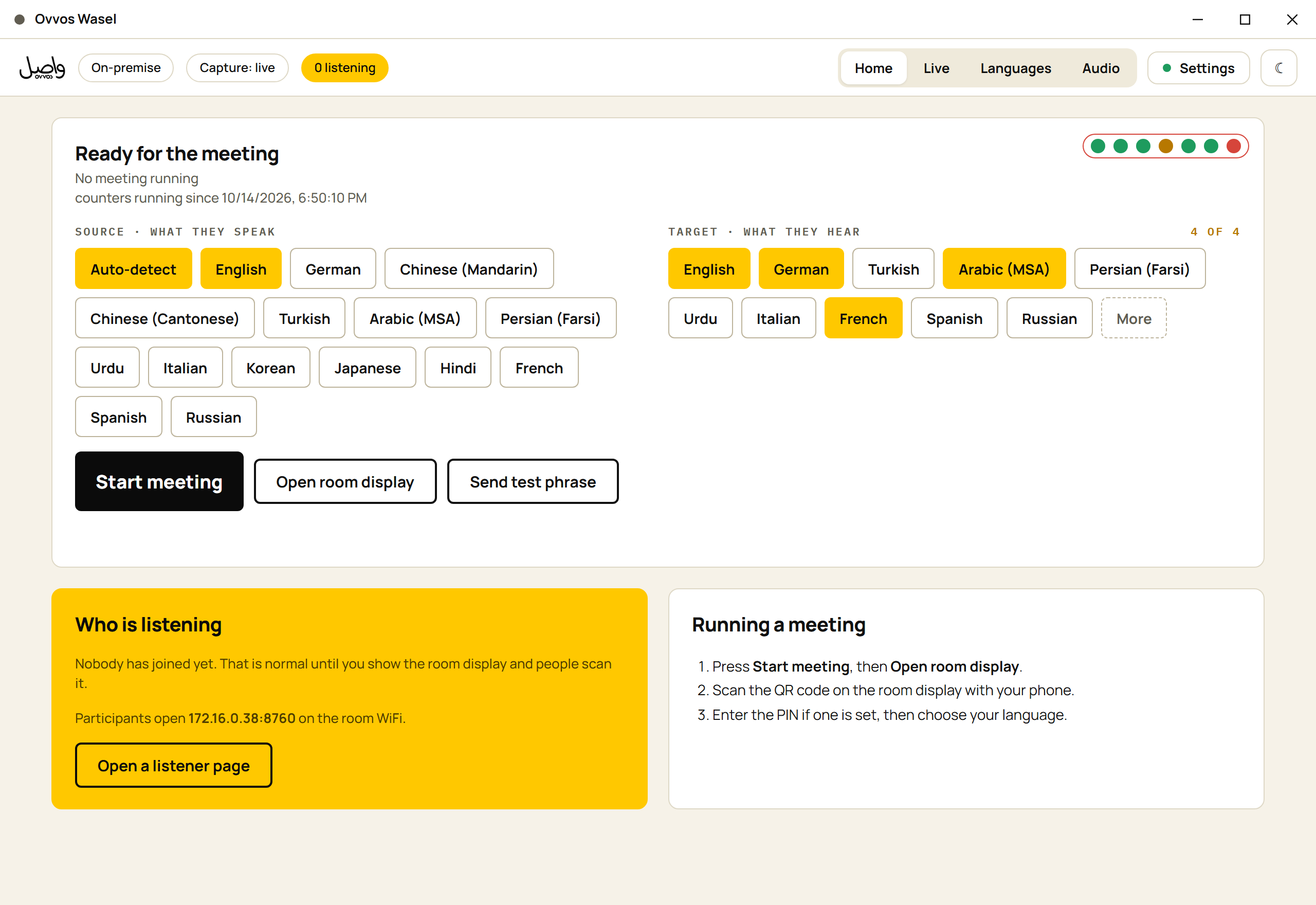Deselect English target language
The image size is (1316, 905).
pyautogui.click(x=709, y=269)
